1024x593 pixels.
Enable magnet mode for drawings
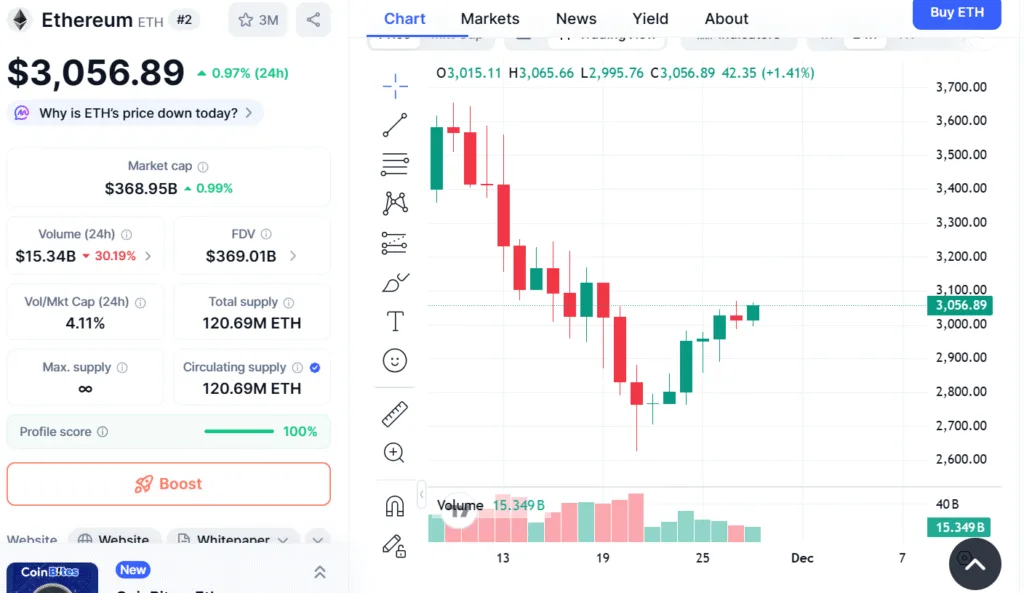pyautogui.click(x=394, y=505)
